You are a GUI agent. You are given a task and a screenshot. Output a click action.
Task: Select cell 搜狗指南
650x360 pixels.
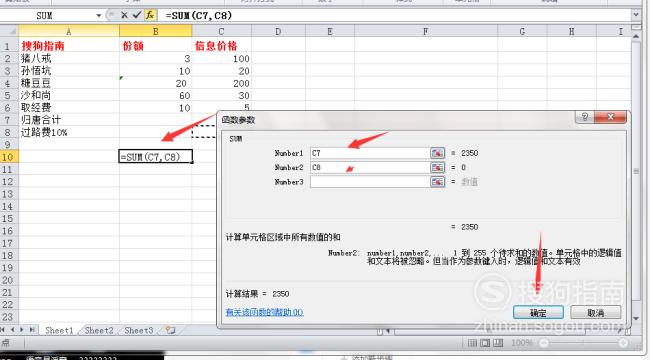69,46
